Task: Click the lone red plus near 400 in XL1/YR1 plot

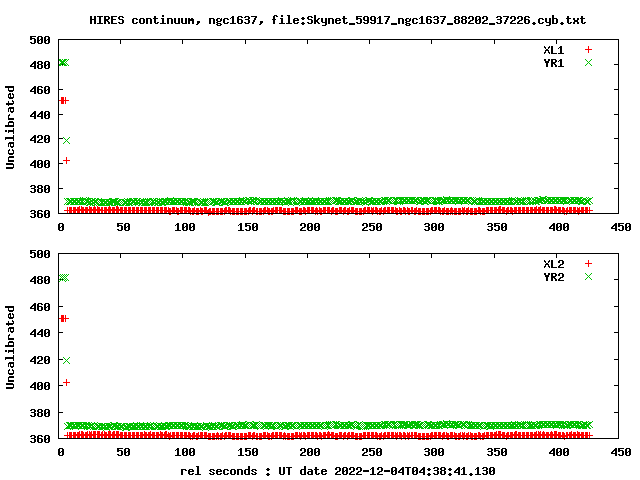Action: (67, 161)
